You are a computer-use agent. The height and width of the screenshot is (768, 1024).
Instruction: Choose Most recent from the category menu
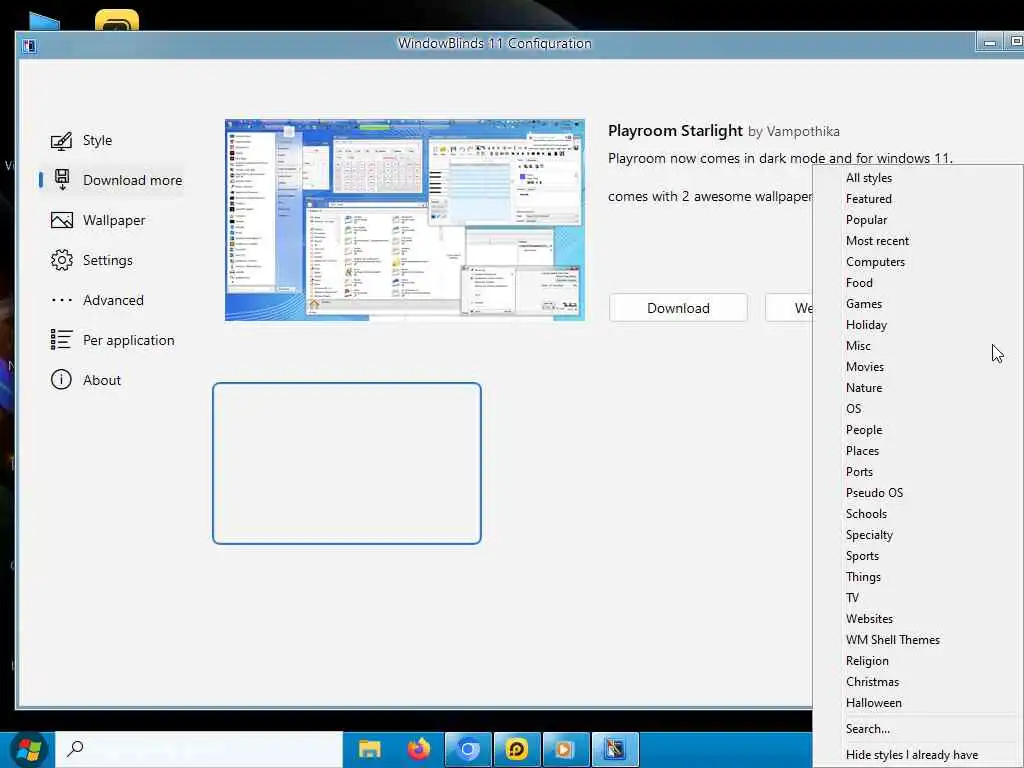[877, 240]
